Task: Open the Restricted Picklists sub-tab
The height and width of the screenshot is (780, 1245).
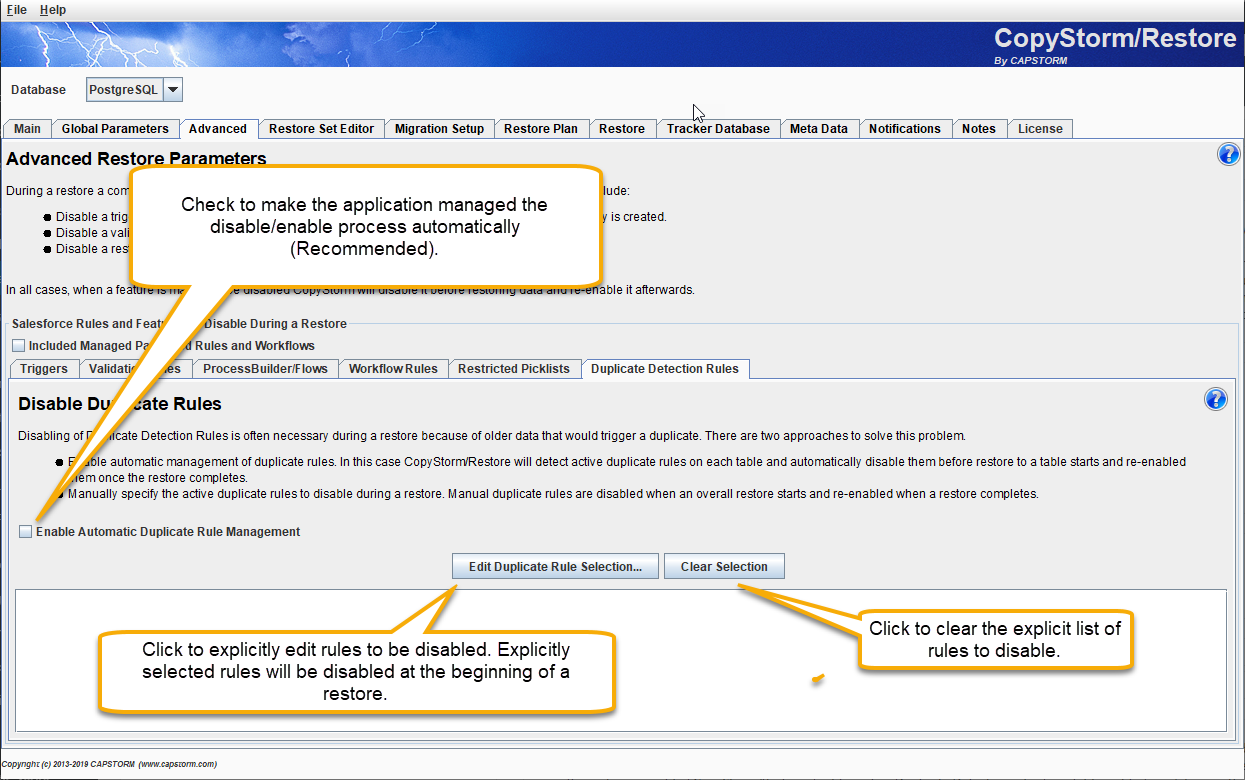Action: (x=514, y=369)
